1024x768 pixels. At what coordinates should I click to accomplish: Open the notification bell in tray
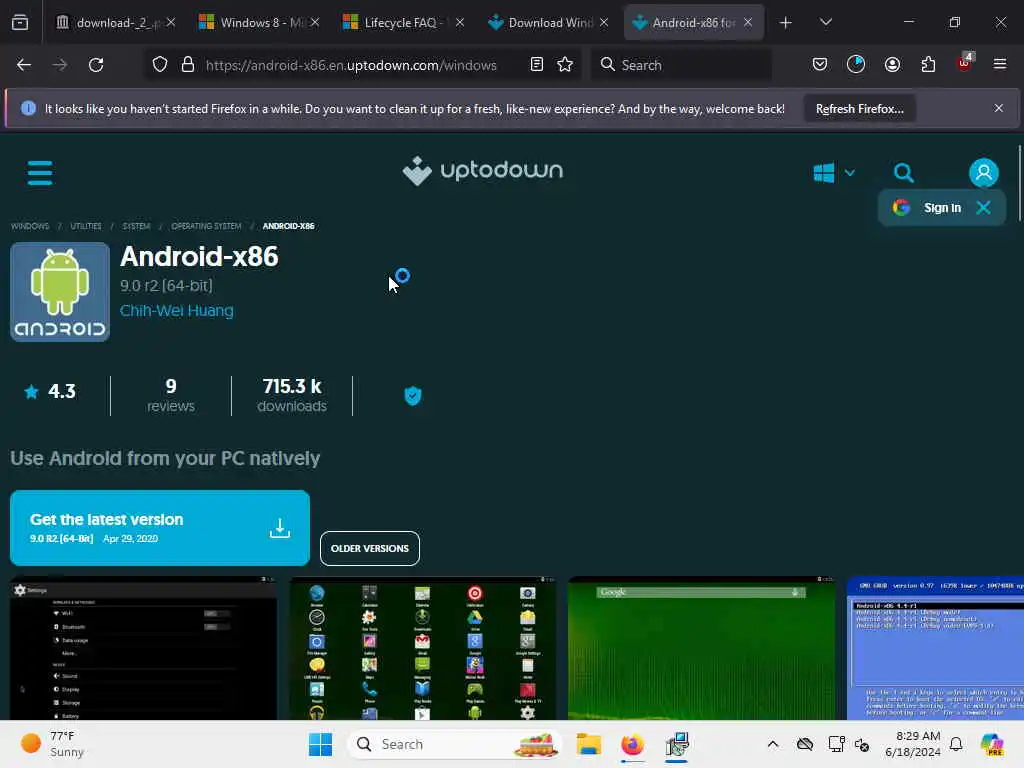[x=956, y=744]
